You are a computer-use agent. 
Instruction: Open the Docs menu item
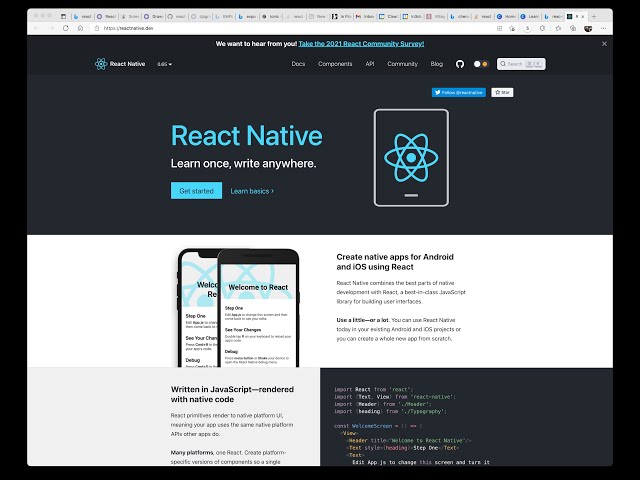298,64
